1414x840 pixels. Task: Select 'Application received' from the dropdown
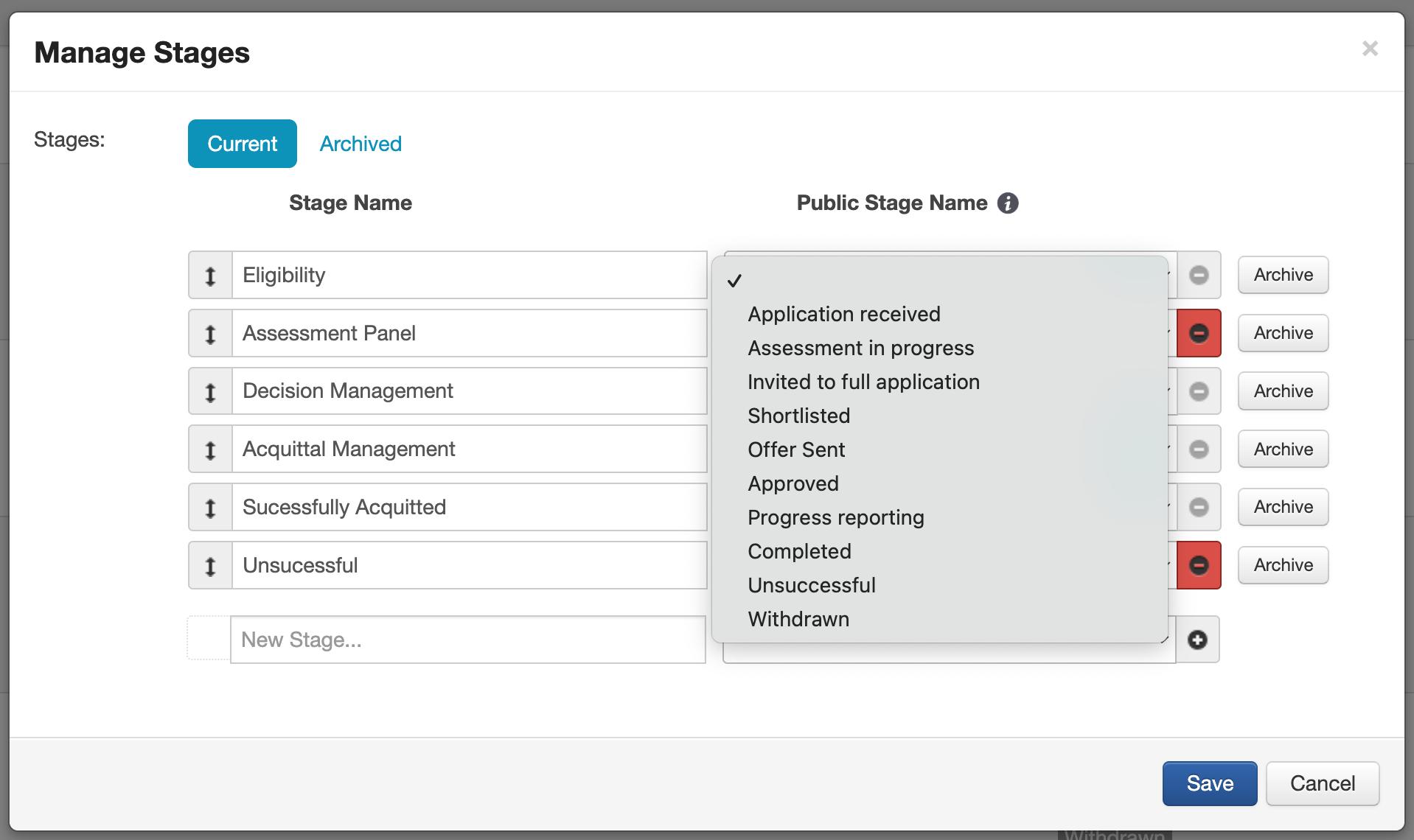point(843,315)
